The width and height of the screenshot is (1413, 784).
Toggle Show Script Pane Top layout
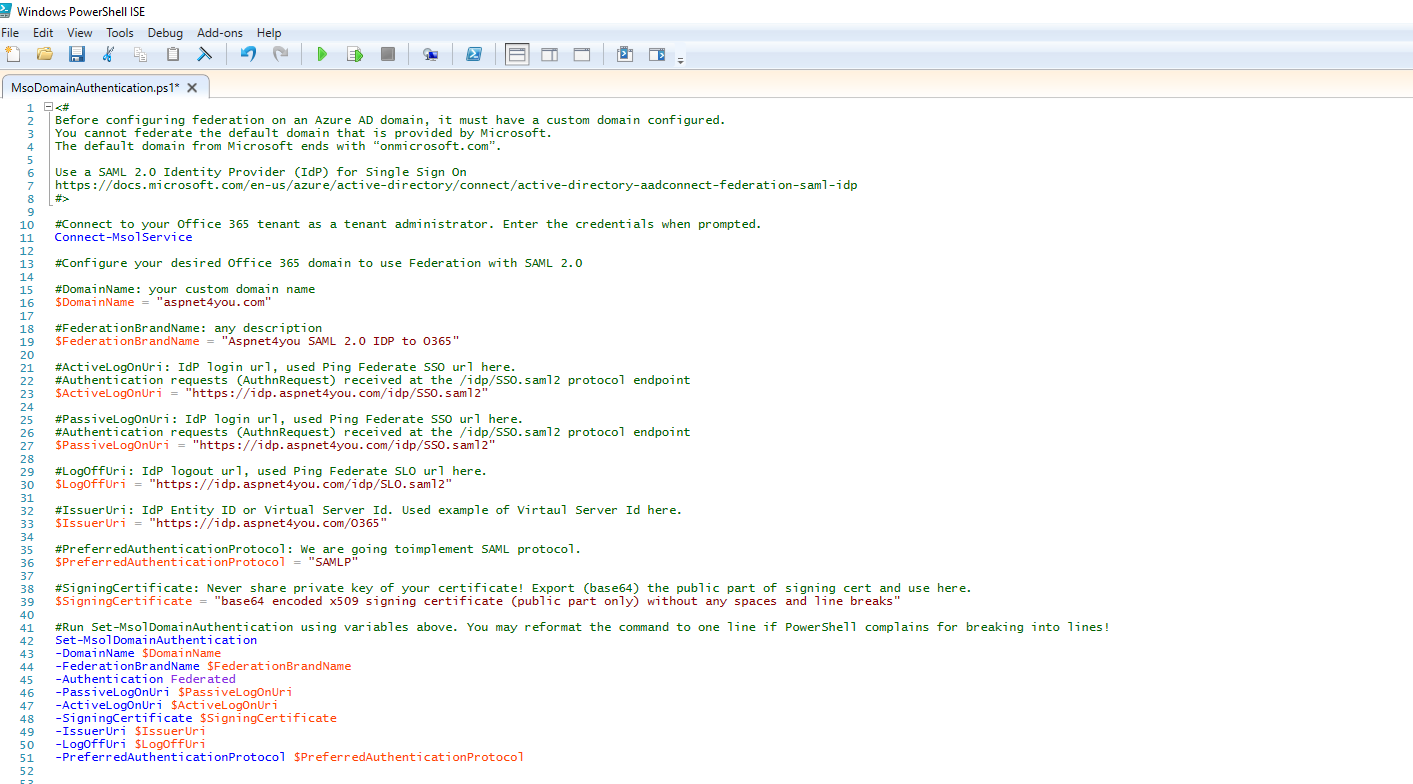517,54
